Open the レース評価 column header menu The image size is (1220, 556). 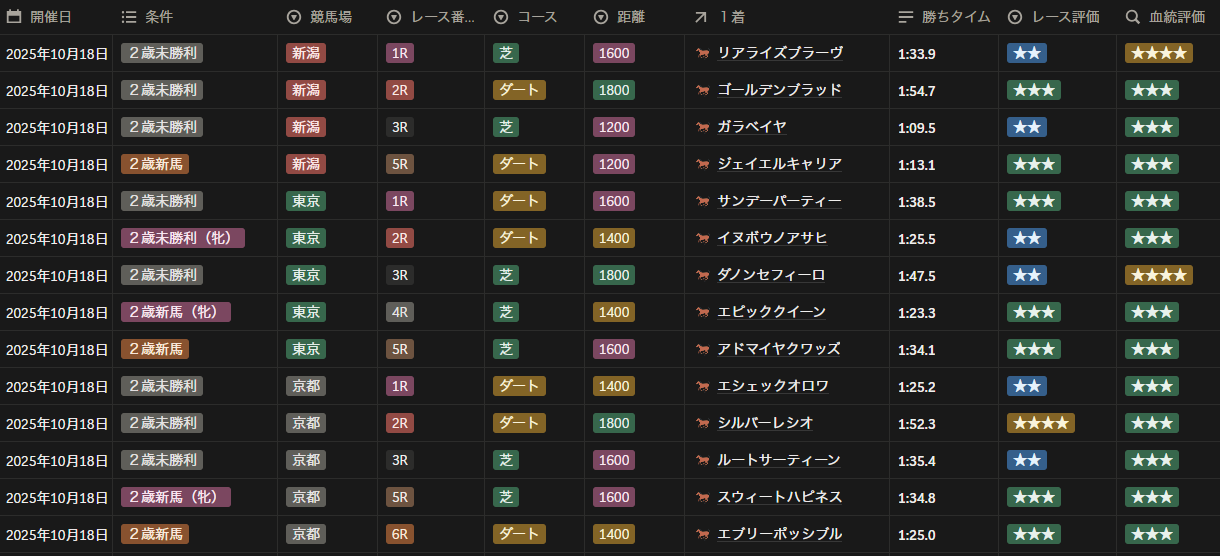(1015, 17)
